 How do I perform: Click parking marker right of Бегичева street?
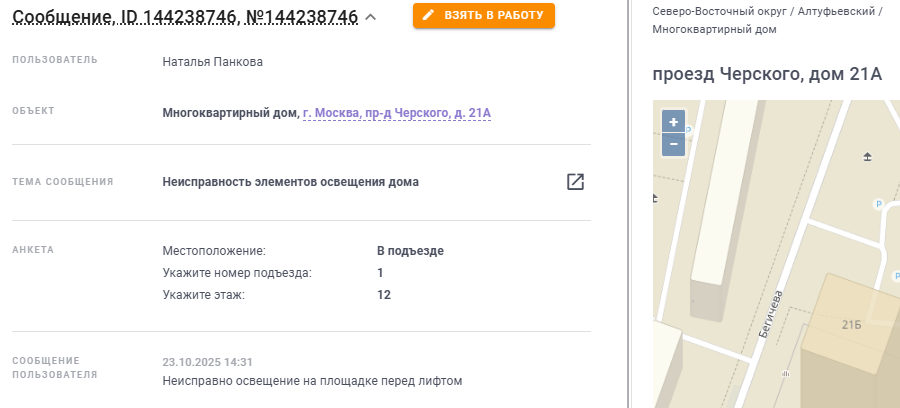pyautogui.click(x=879, y=203)
